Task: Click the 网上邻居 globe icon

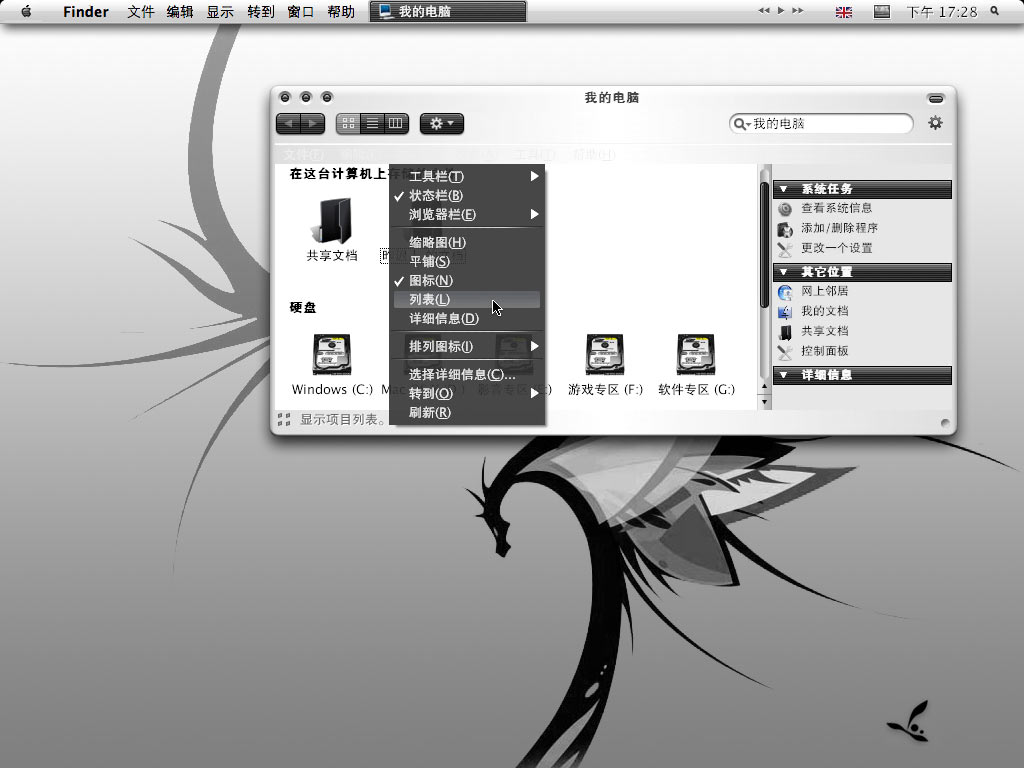Action: click(x=785, y=293)
